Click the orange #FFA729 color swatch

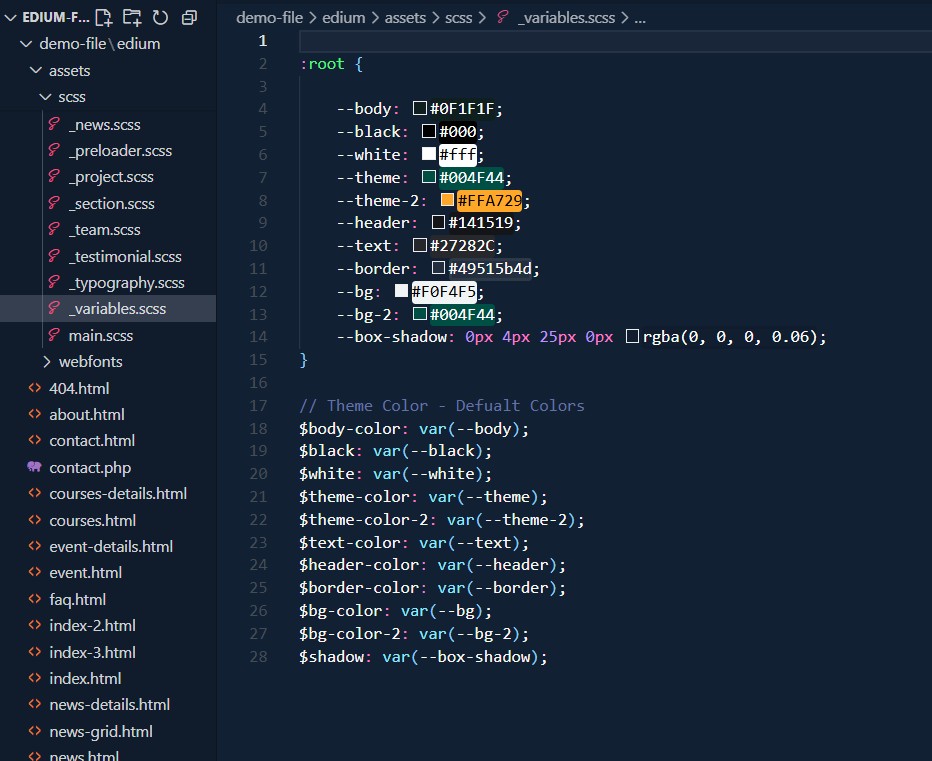tap(447, 200)
